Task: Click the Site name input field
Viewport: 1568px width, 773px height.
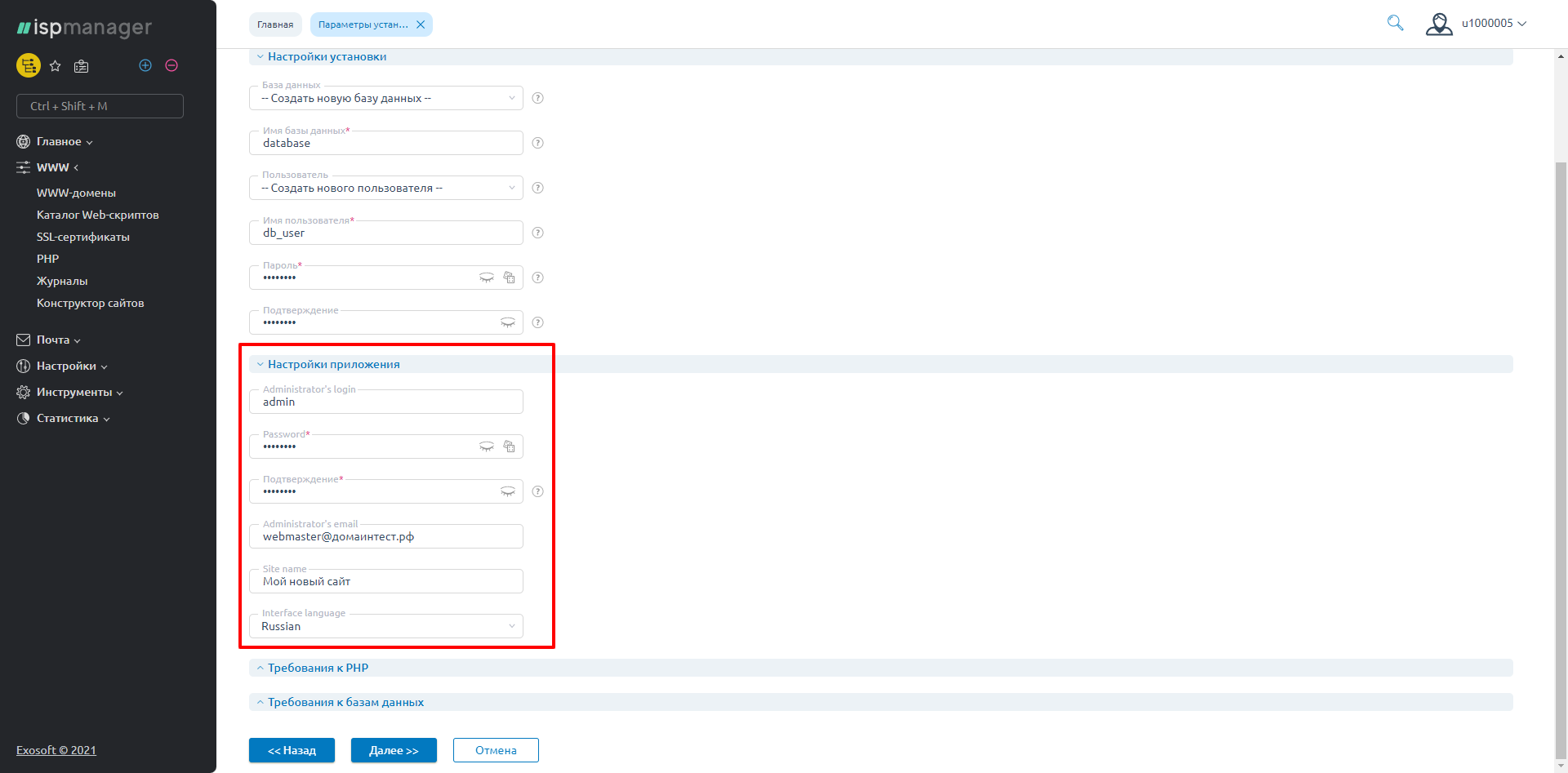Action: pos(385,582)
